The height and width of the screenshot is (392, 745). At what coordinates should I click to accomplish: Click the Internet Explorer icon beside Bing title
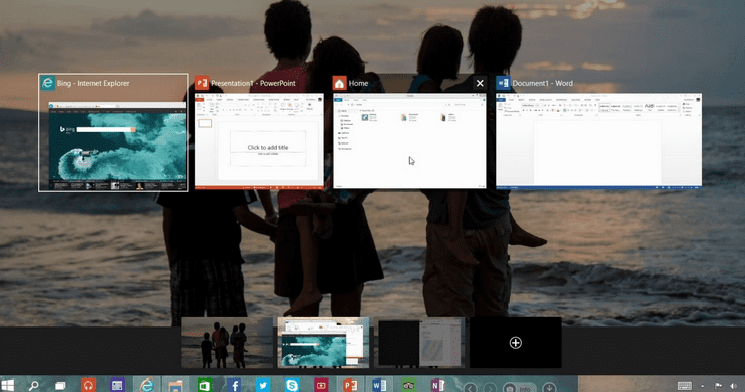pos(47,83)
